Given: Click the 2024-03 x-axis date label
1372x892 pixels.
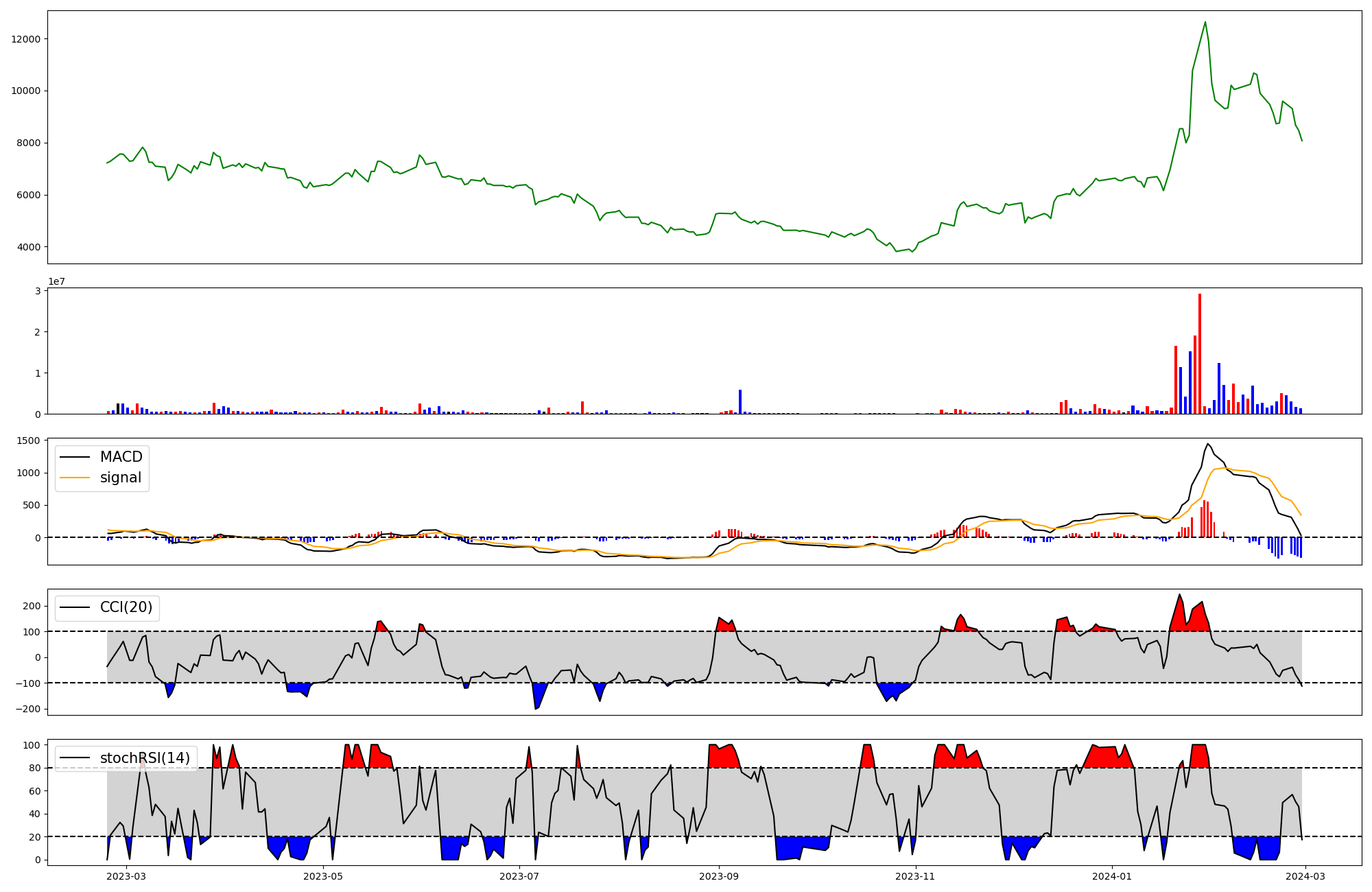Looking at the screenshot, I should [1305, 876].
